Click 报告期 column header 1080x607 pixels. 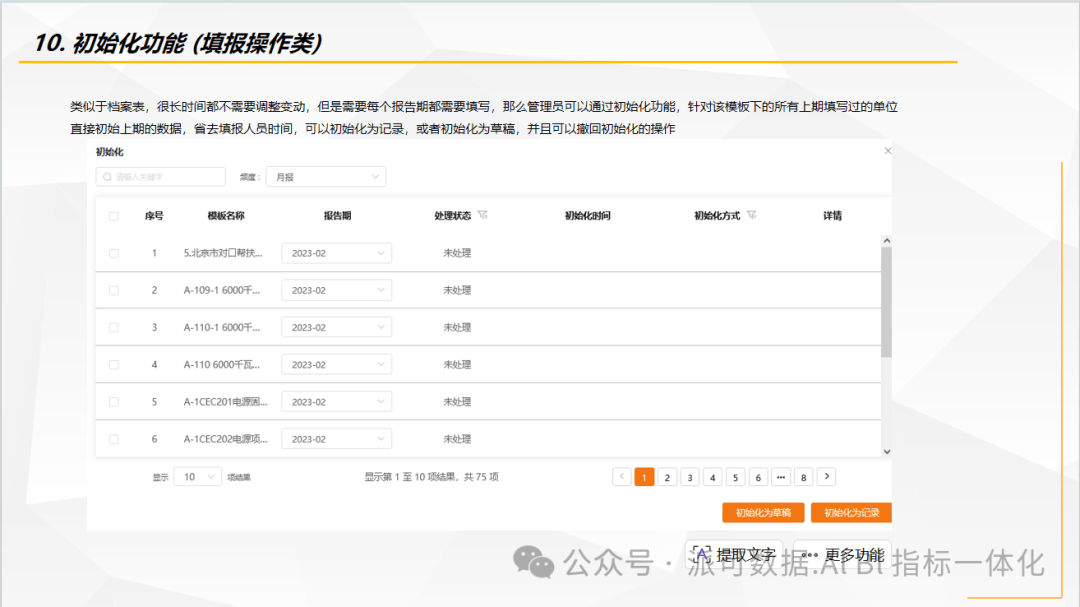[337, 216]
